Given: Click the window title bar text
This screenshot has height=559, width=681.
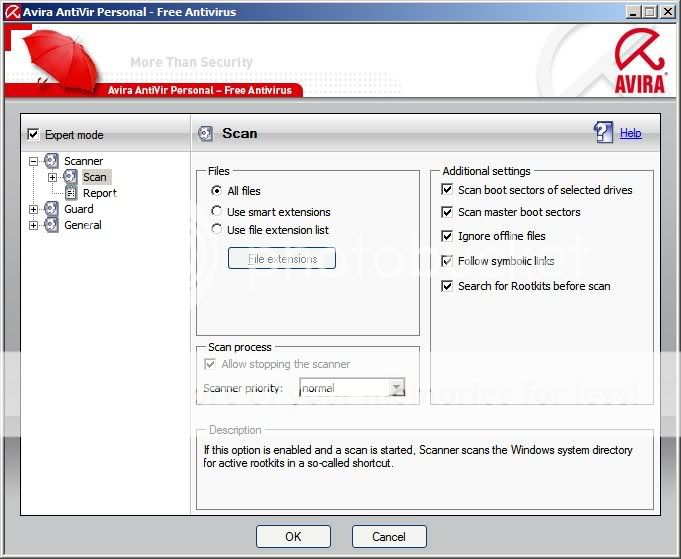Looking at the screenshot, I should (x=129, y=12).
